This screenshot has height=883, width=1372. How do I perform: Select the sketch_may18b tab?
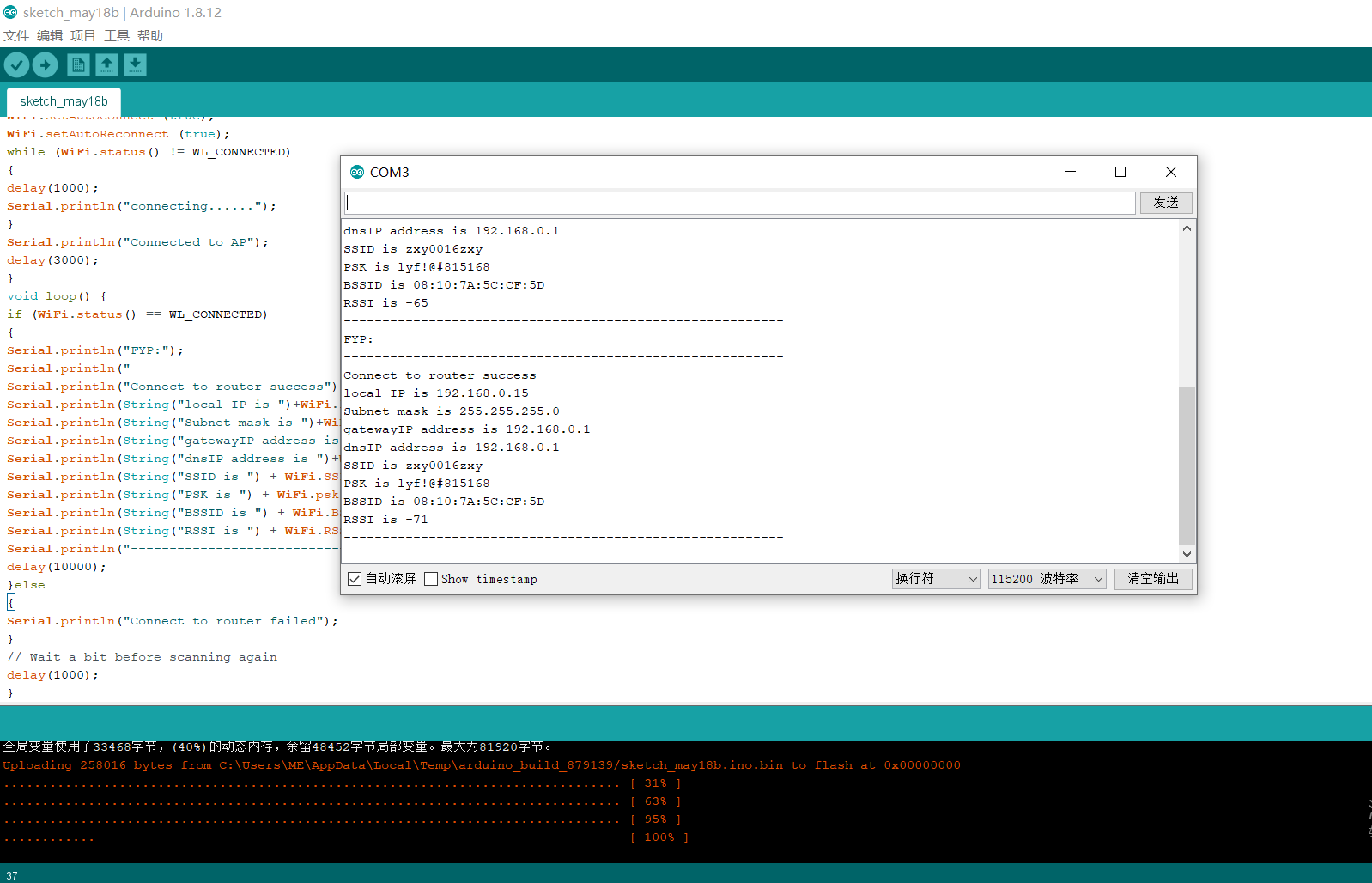click(x=64, y=101)
